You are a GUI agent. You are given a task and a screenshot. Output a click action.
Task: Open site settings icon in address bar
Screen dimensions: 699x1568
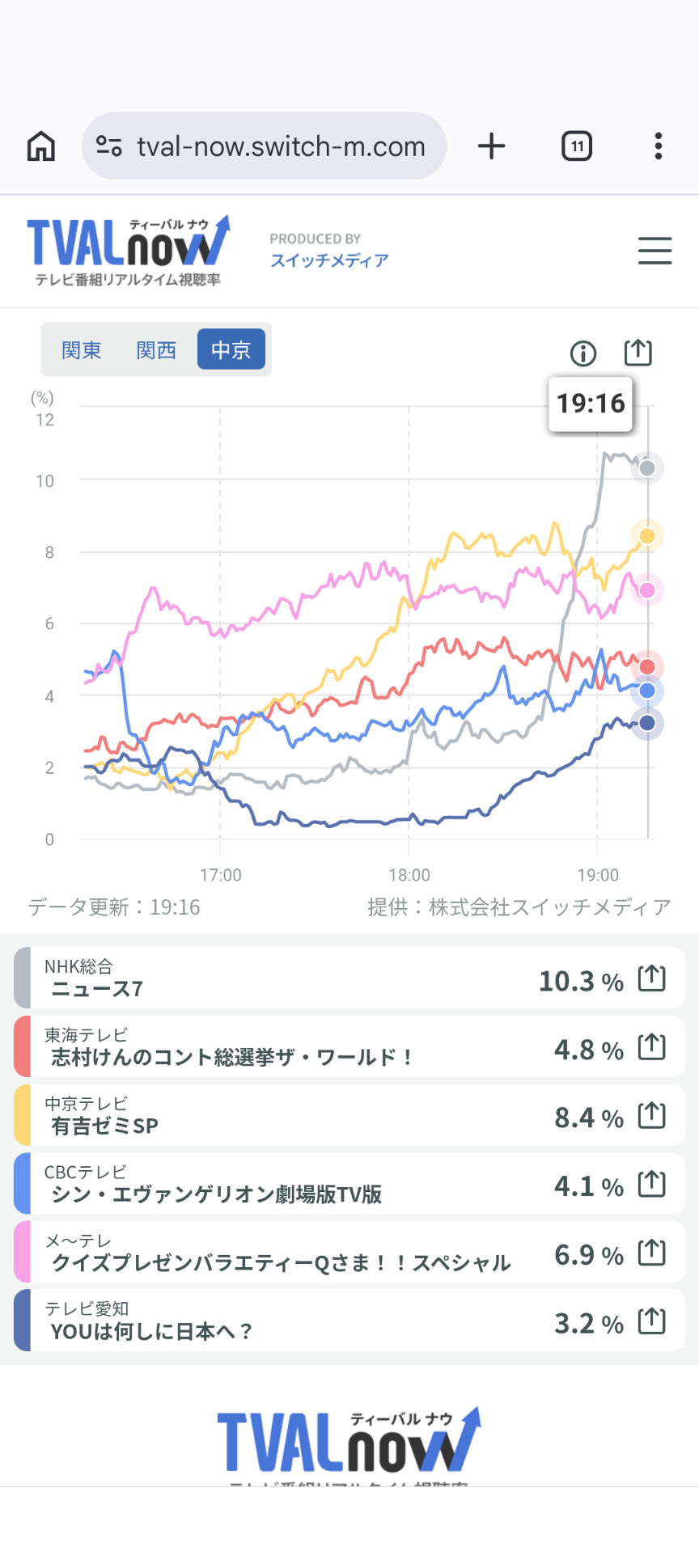click(x=108, y=146)
